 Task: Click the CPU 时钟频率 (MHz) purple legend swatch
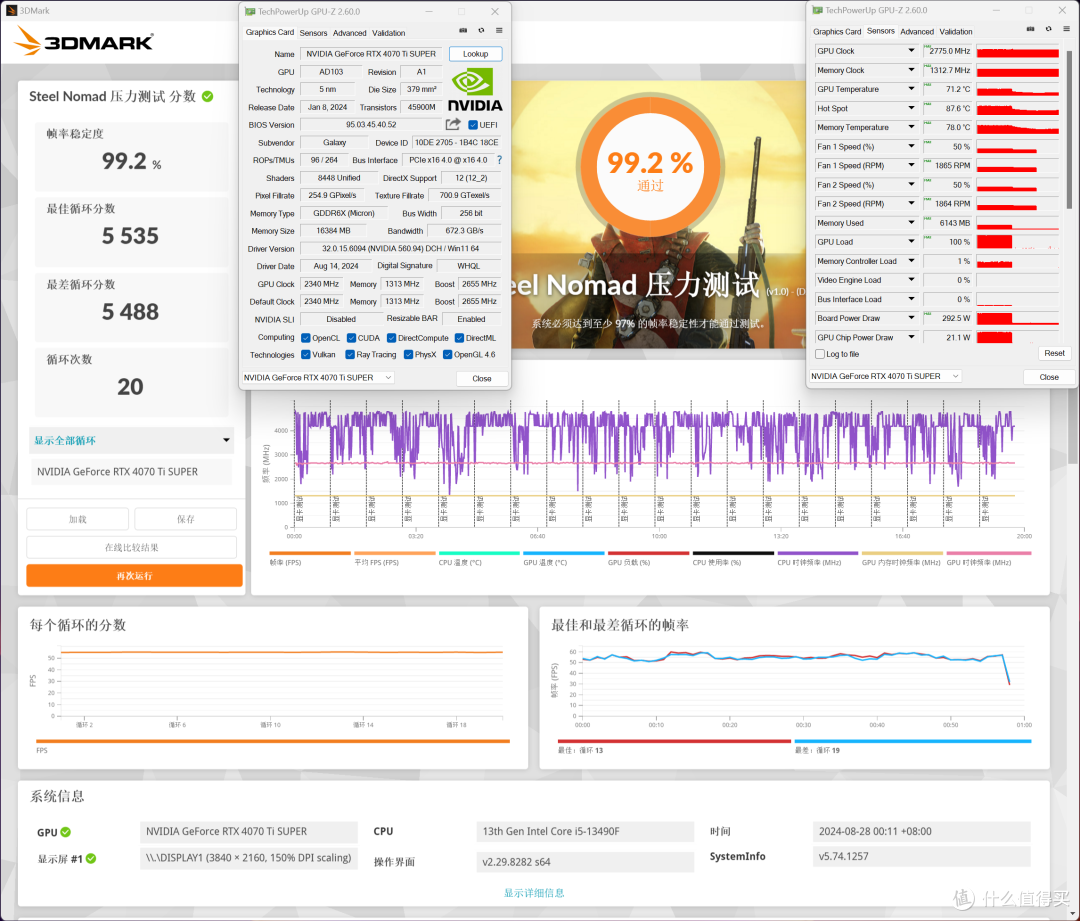(x=818, y=553)
